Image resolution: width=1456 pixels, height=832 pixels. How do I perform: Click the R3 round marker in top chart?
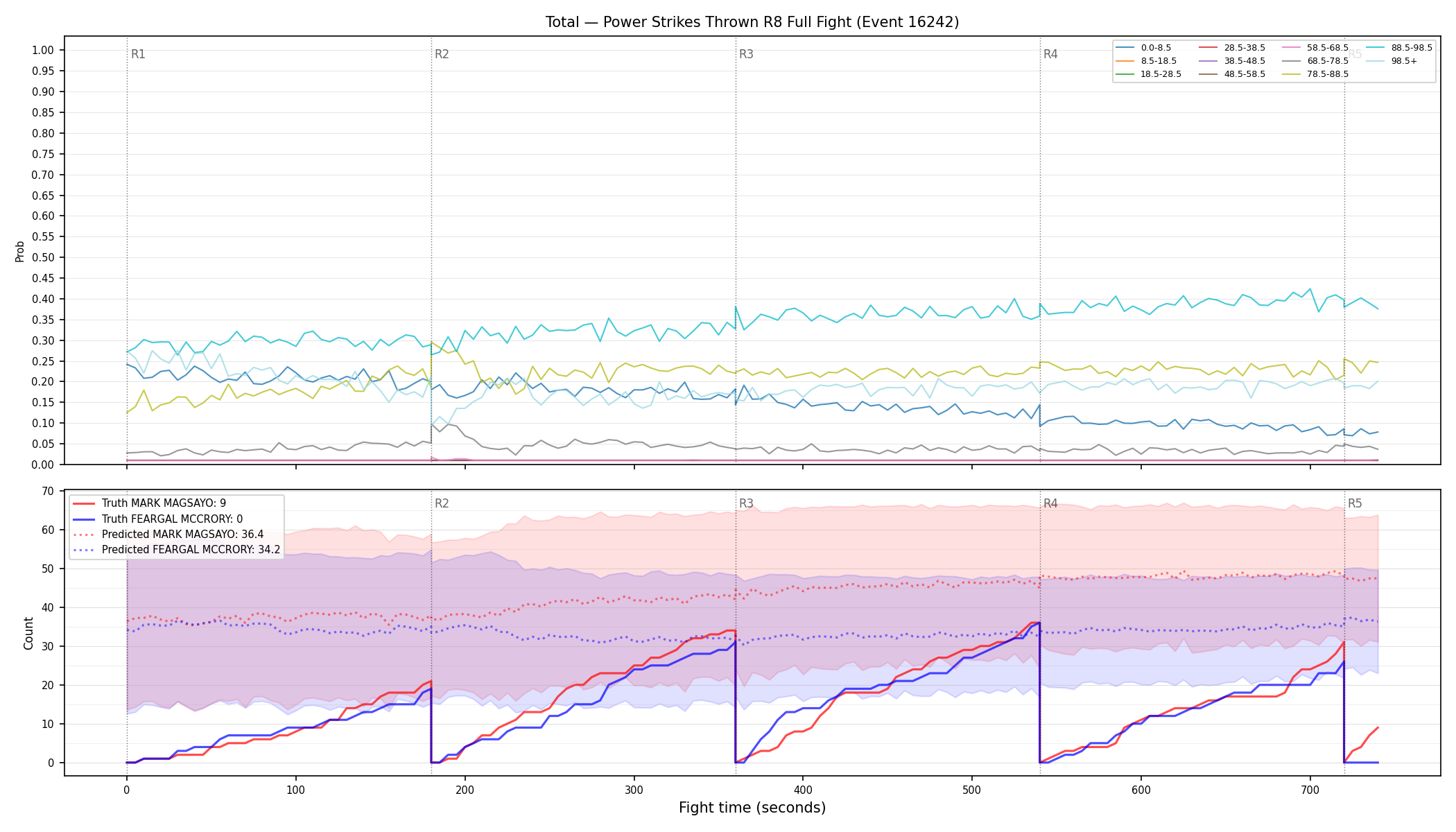pyautogui.click(x=746, y=54)
